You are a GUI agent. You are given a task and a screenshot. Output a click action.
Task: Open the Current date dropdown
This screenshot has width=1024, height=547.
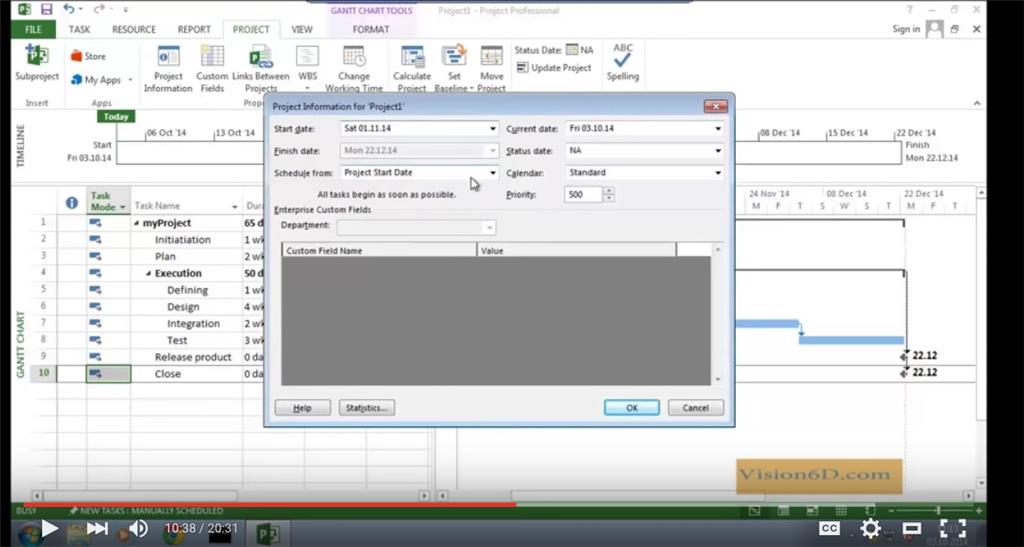pos(718,129)
